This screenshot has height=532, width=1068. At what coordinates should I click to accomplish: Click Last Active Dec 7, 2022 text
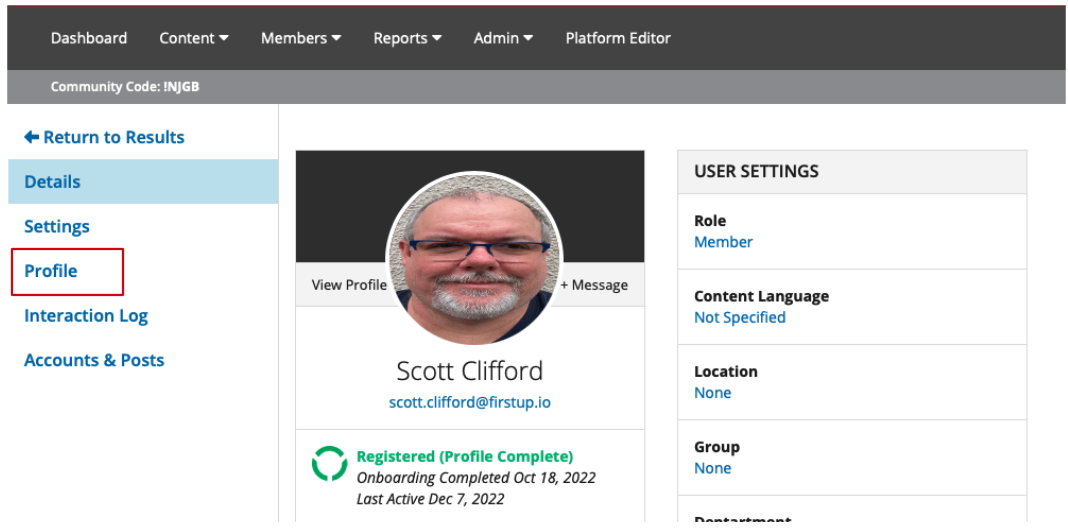coord(430,499)
